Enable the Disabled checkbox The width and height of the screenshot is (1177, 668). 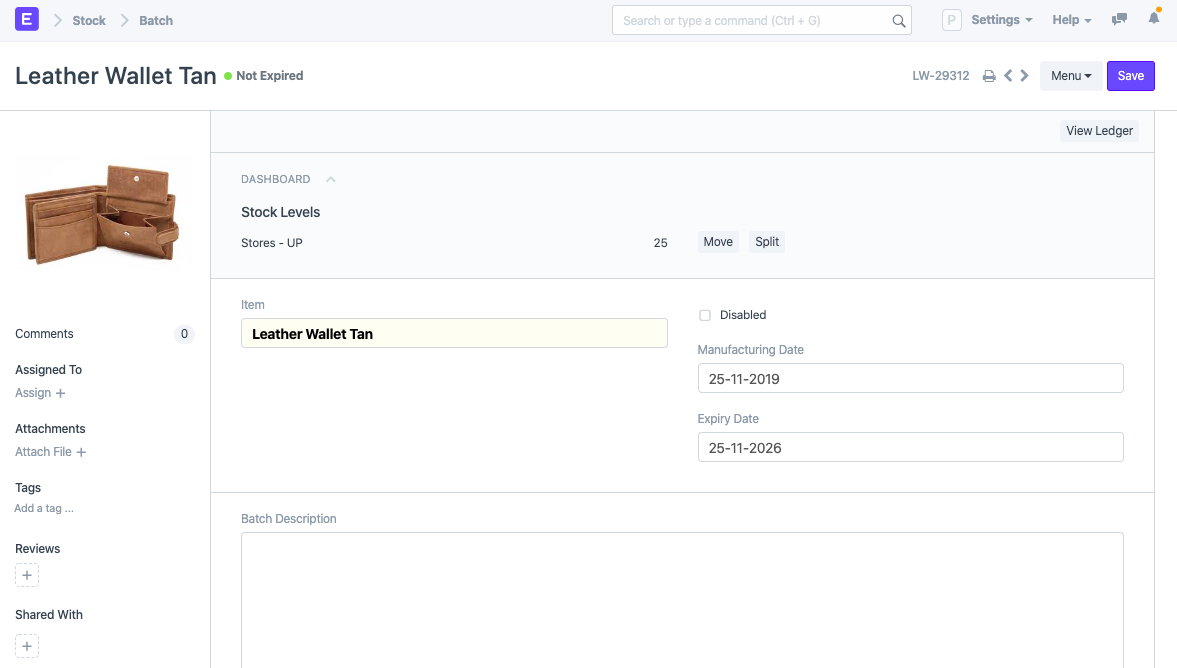pyautogui.click(x=705, y=315)
